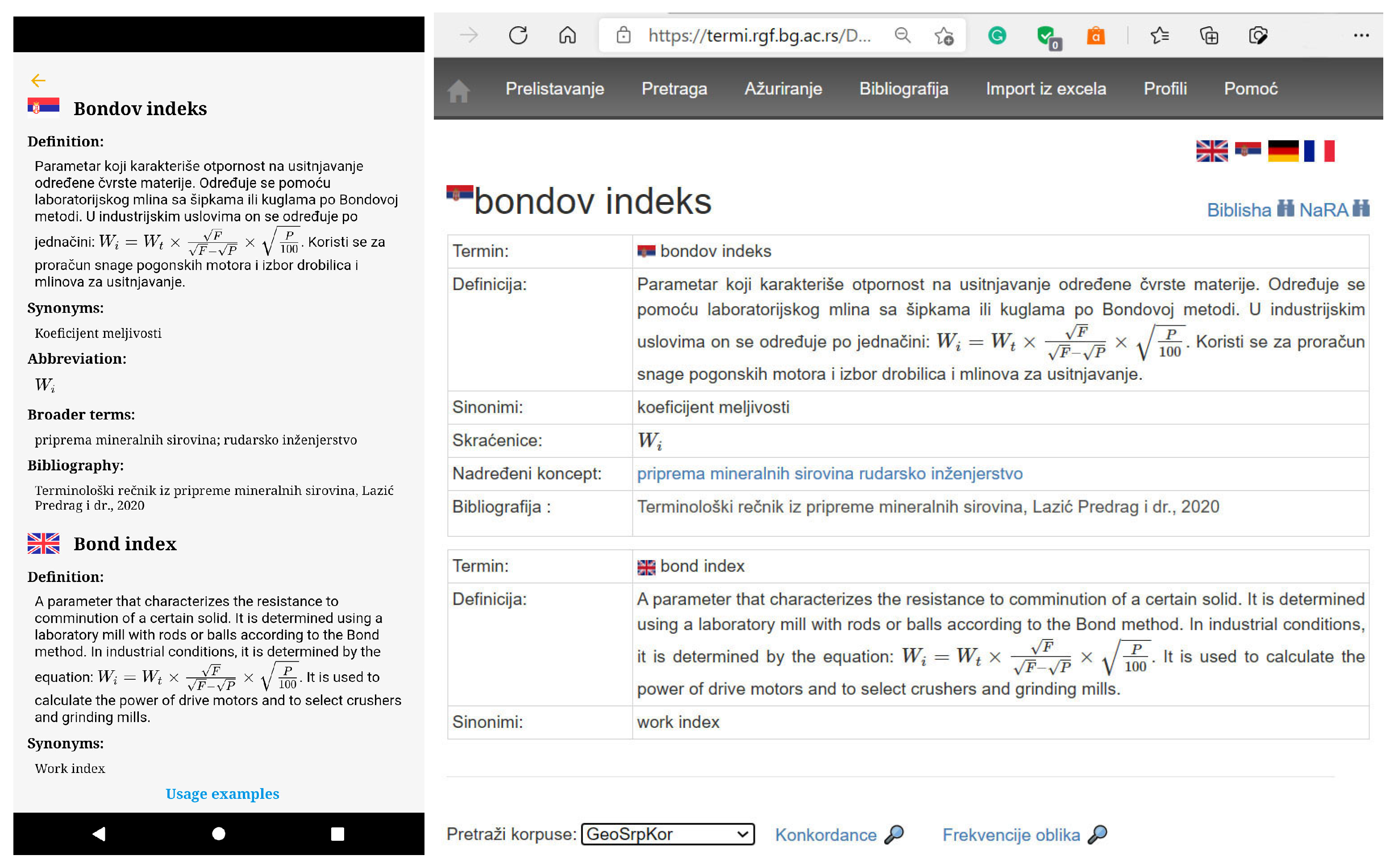Open the Favorites list icon

click(1159, 36)
